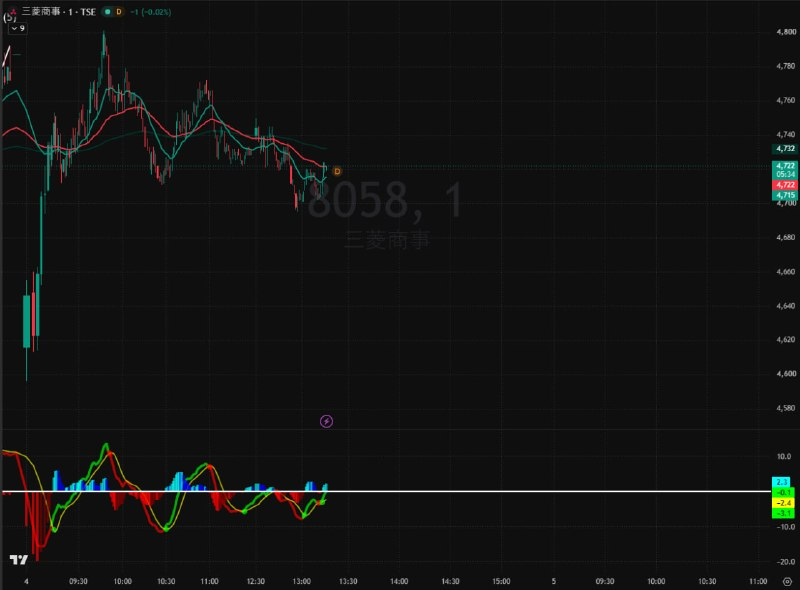This screenshot has height=590, width=800.
Task: Click the 4,620 price axis label
Action: click(x=786, y=339)
